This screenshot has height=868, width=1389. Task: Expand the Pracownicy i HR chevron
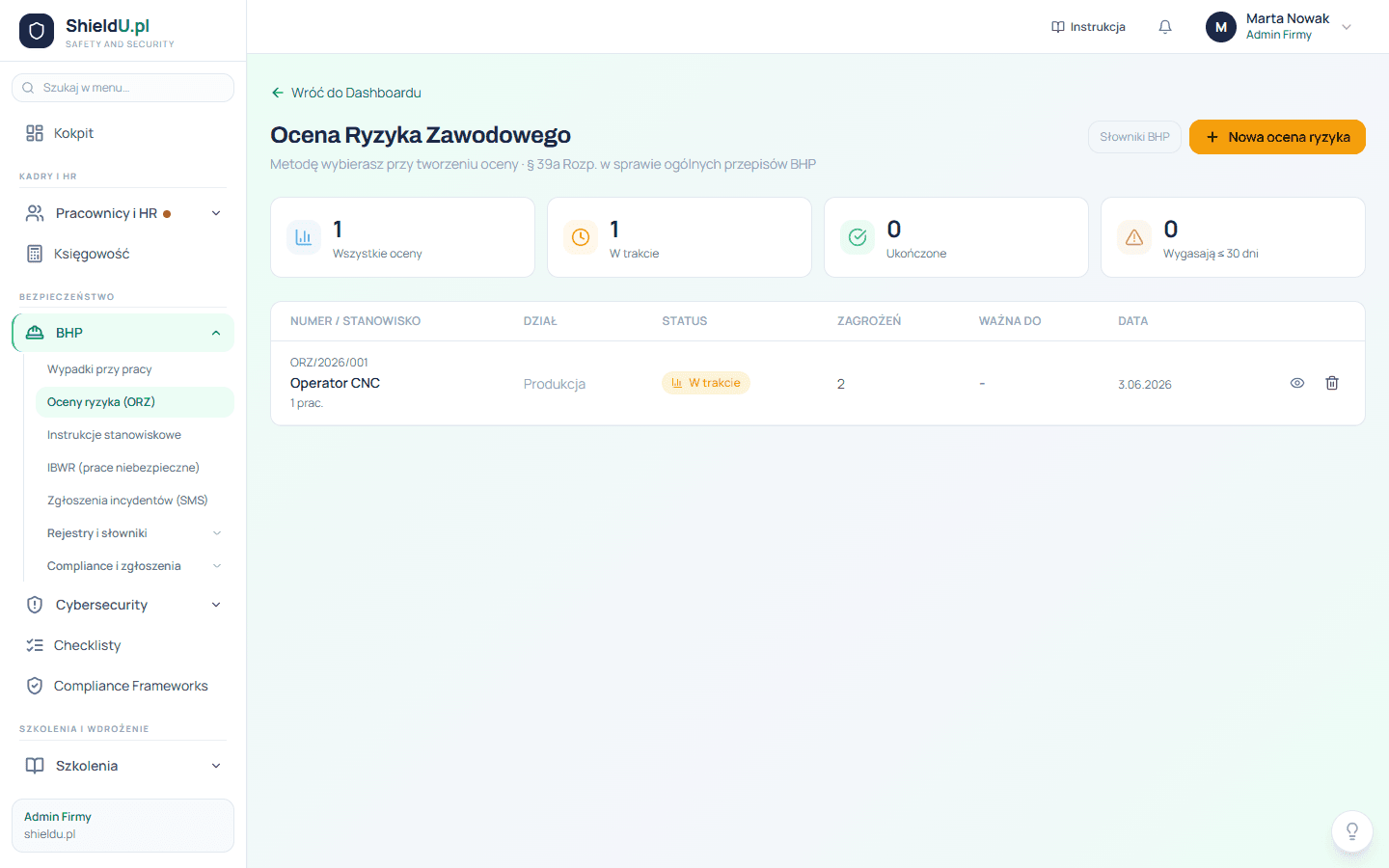[x=216, y=213]
